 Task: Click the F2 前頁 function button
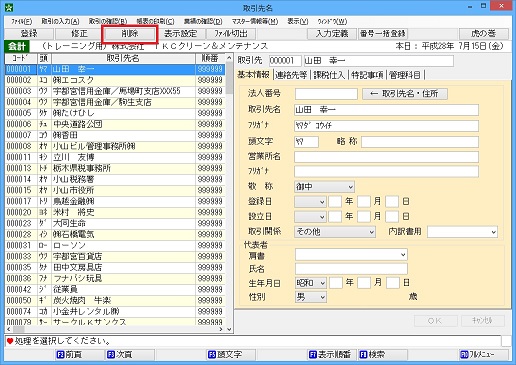point(79,354)
